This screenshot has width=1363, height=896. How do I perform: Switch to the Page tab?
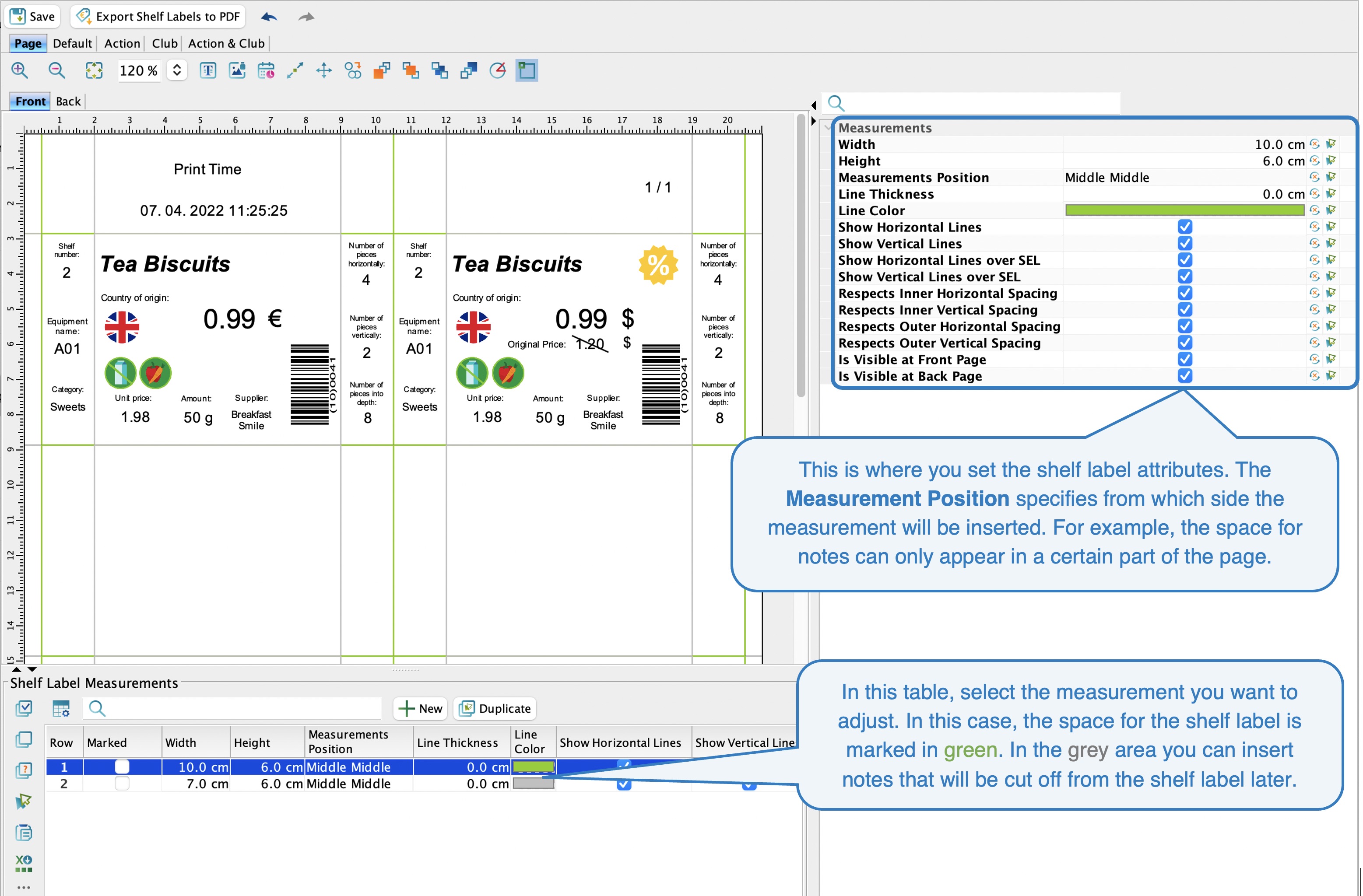pos(28,43)
